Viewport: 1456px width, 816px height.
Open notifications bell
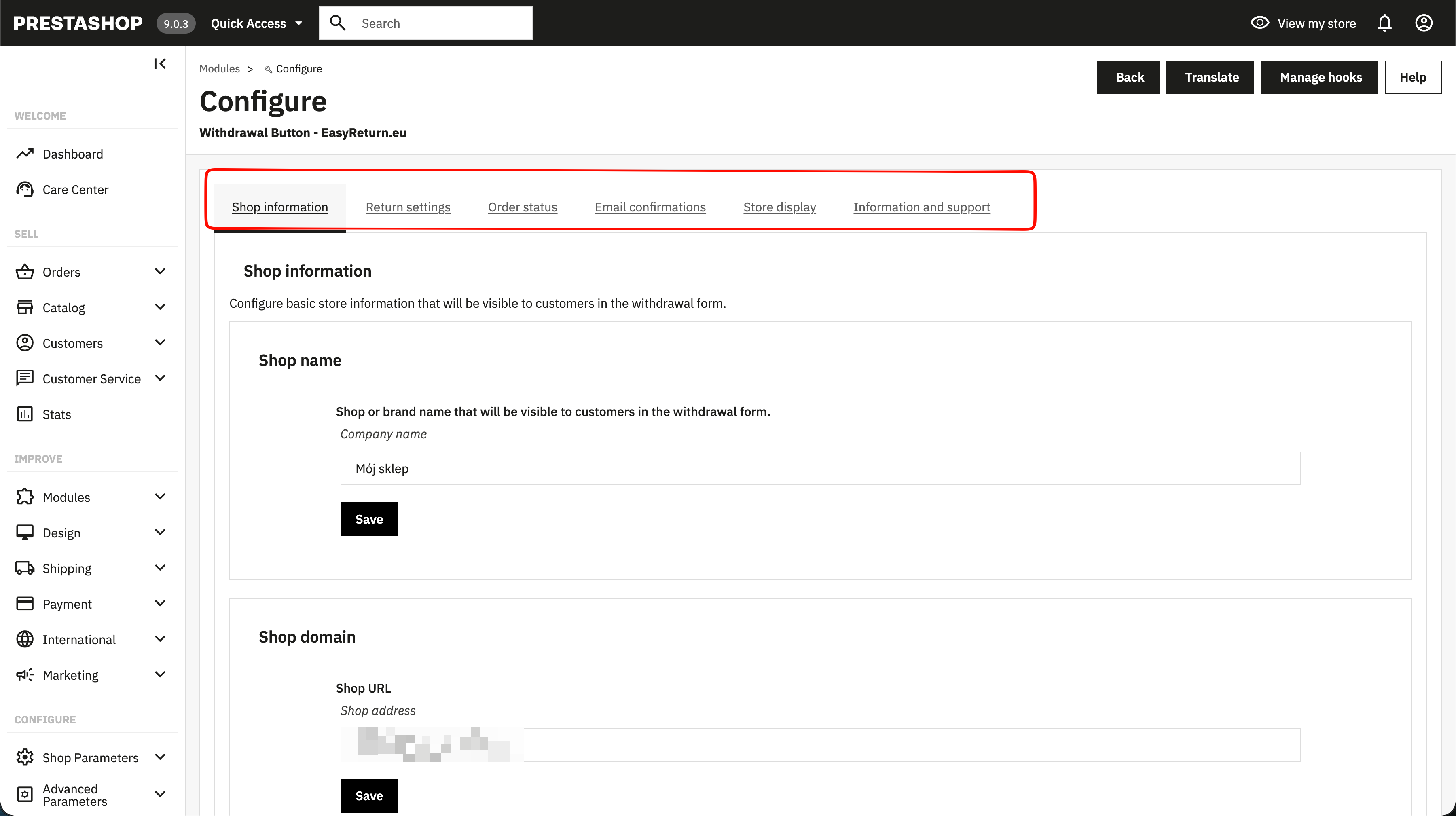(x=1384, y=23)
